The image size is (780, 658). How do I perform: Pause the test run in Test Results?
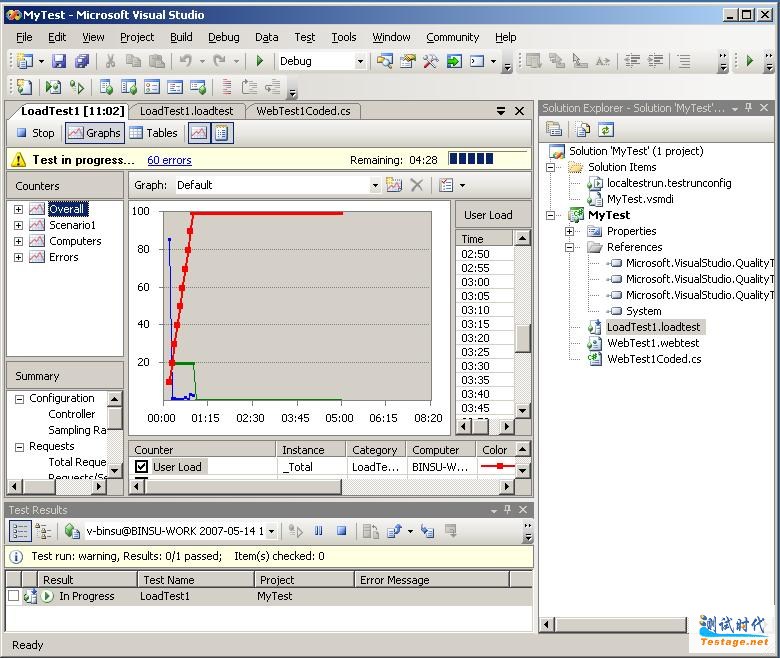[x=319, y=532]
